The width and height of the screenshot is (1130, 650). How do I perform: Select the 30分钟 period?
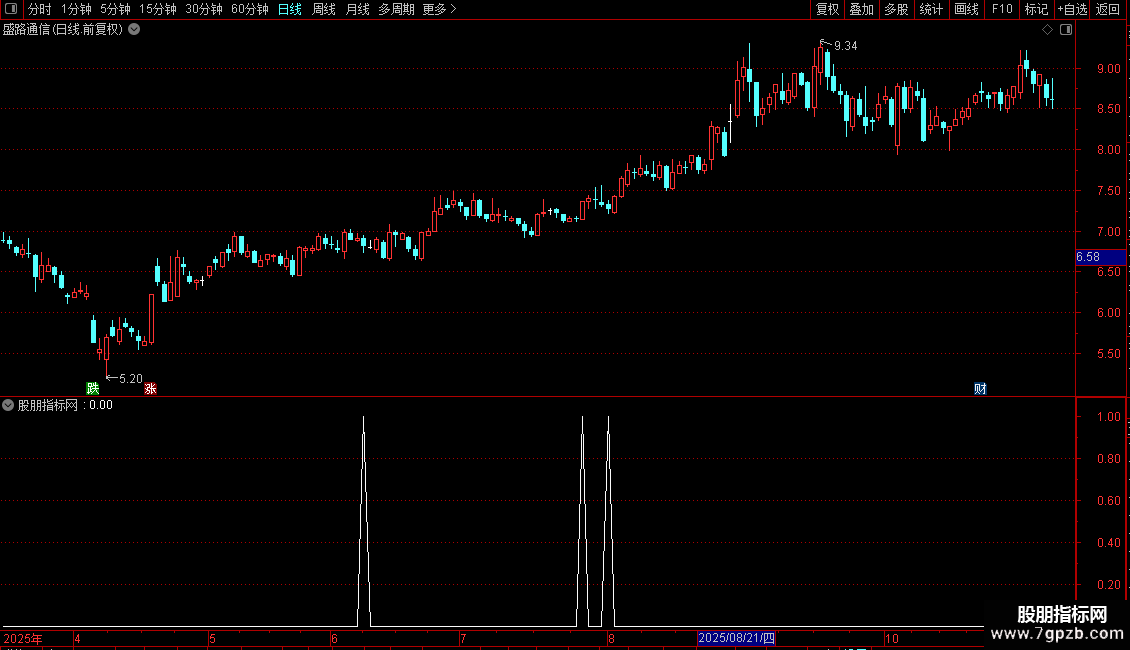click(204, 9)
